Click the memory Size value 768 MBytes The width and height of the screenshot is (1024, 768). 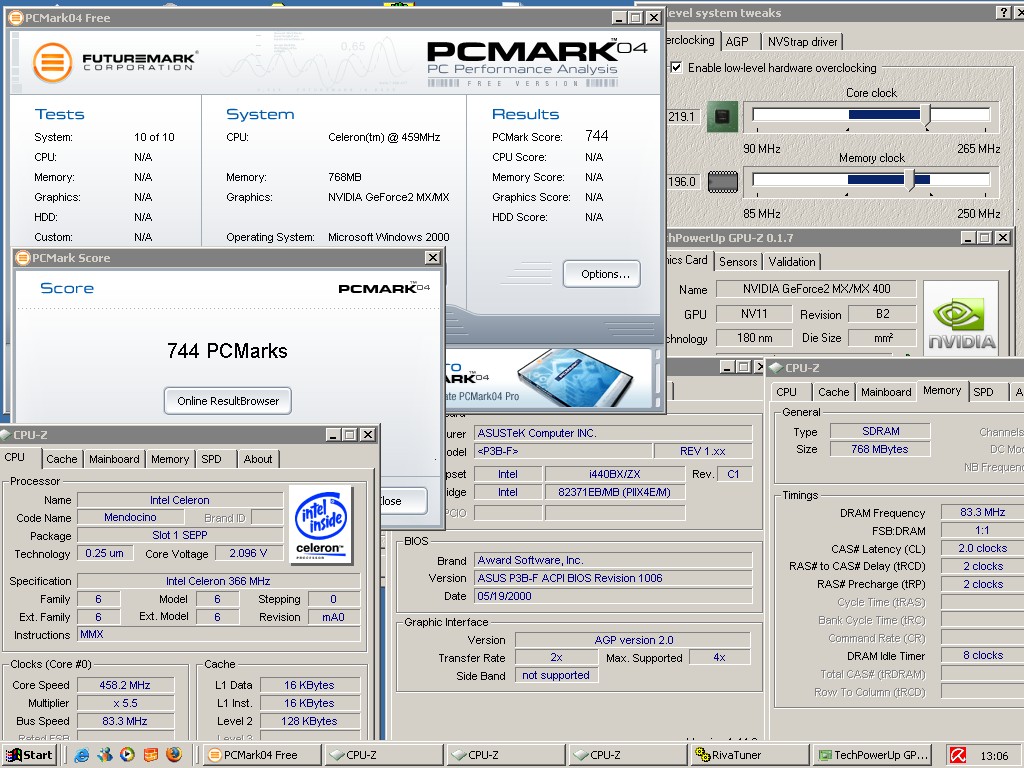pos(880,449)
